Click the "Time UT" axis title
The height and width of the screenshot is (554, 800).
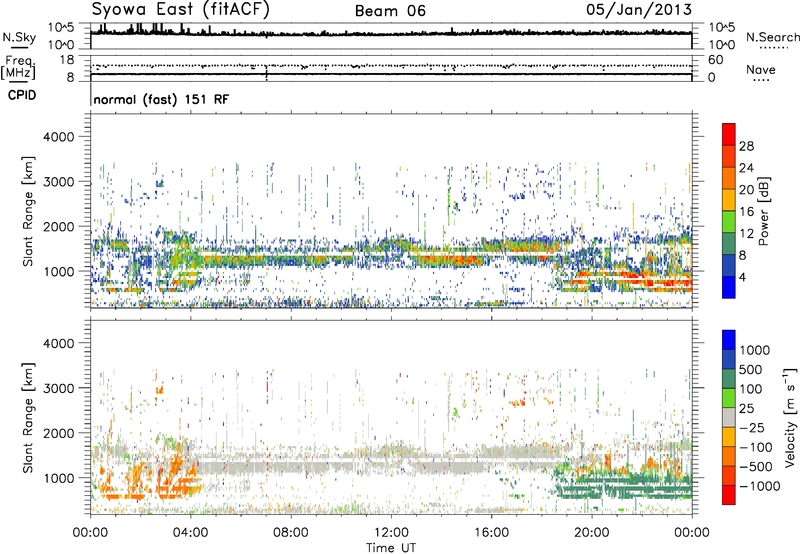(391, 548)
